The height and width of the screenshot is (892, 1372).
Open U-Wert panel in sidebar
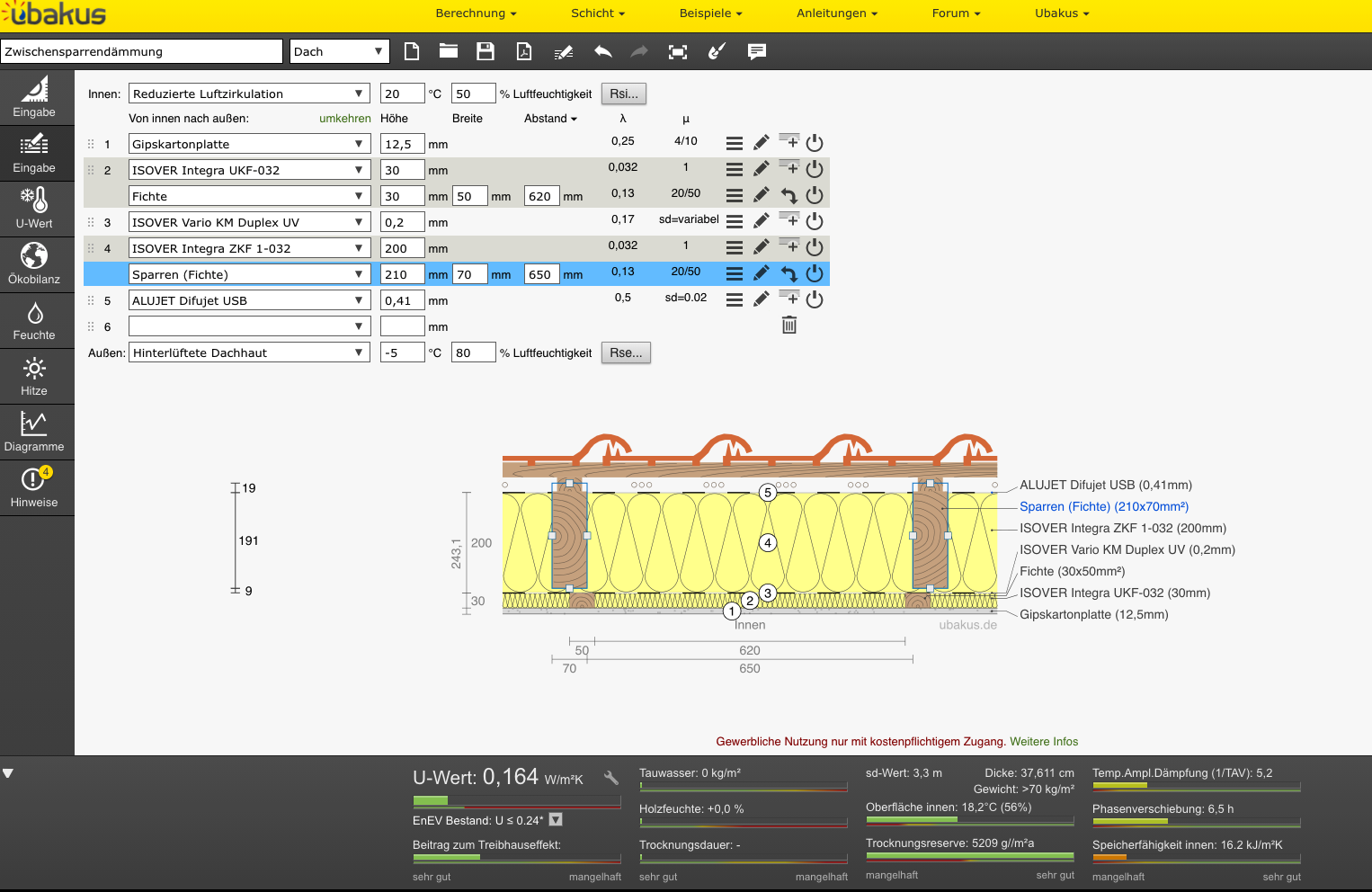coord(34,209)
